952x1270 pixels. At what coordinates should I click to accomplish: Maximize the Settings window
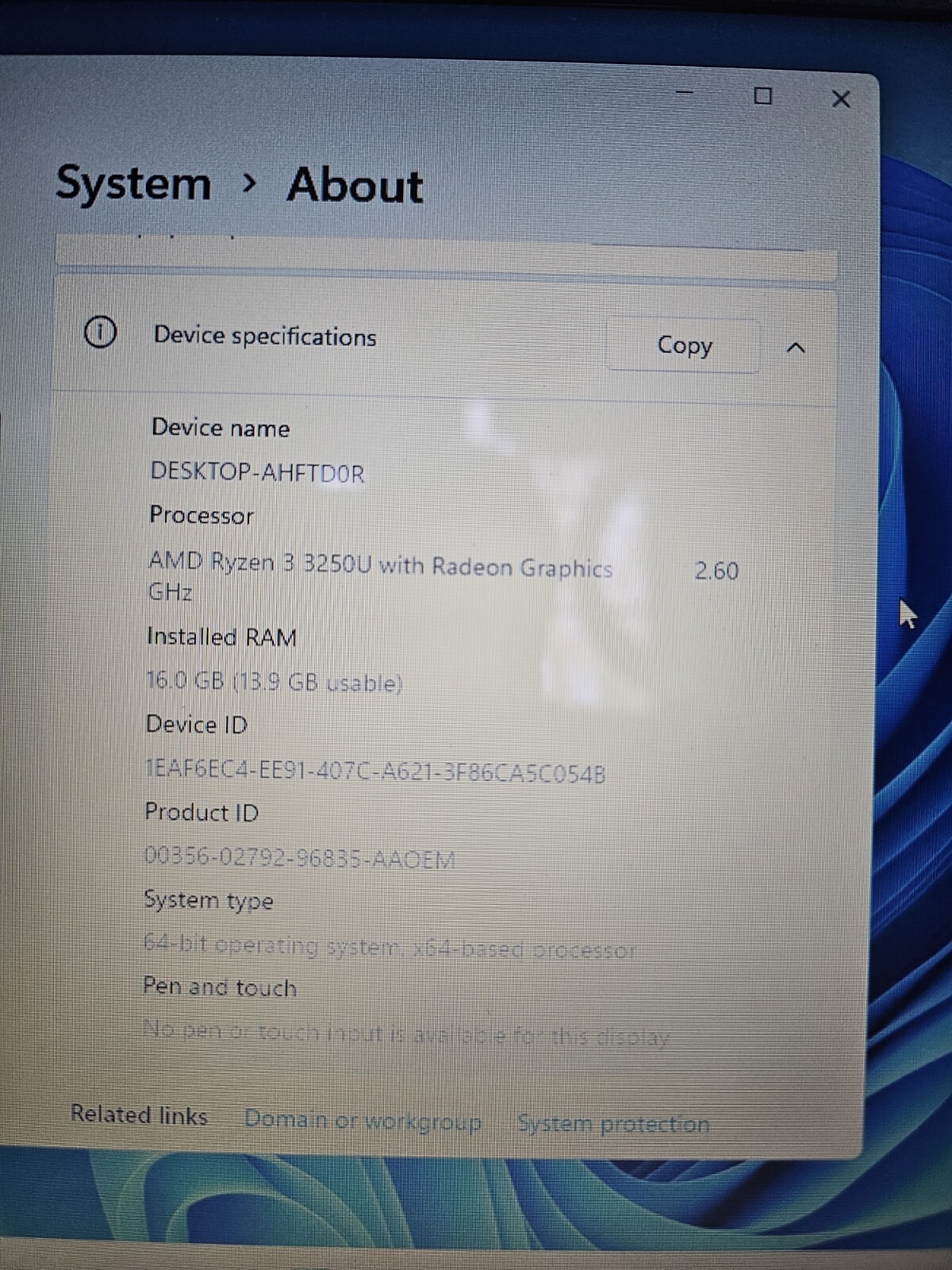[762, 96]
